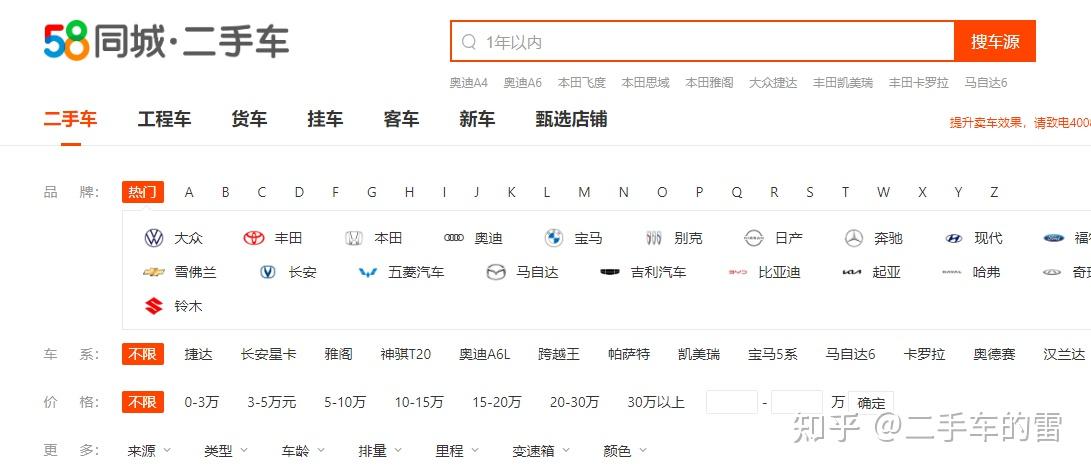Open the 来源 dropdown filter
This screenshot has width=1091, height=473.
pyautogui.click(x=149, y=451)
